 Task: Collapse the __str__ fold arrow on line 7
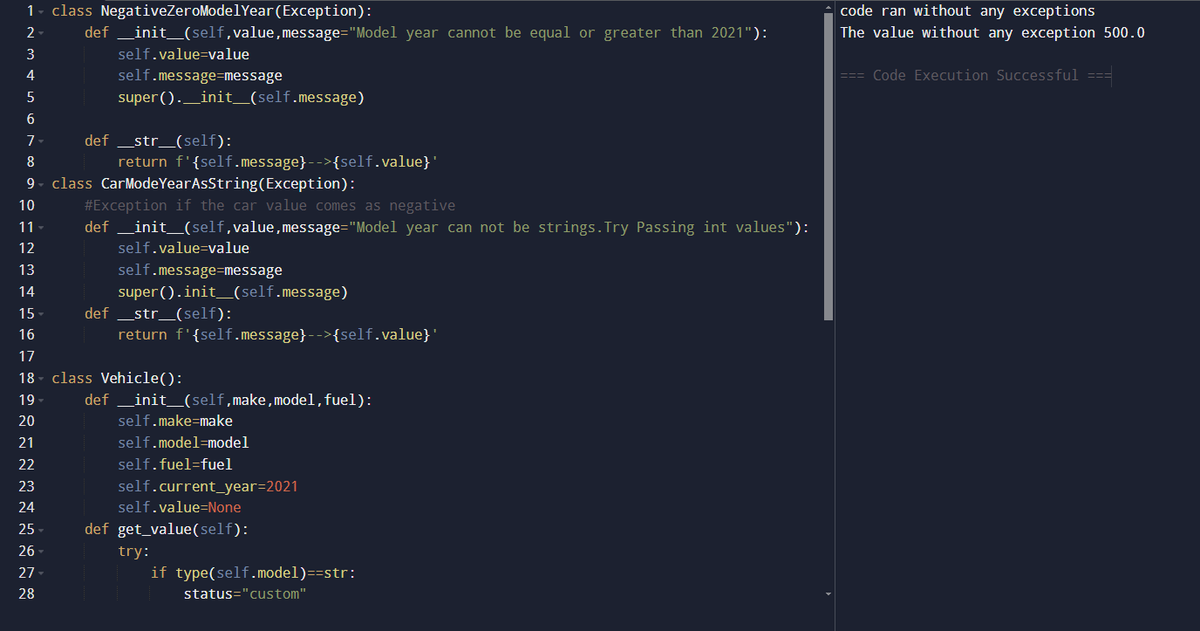(x=39, y=141)
